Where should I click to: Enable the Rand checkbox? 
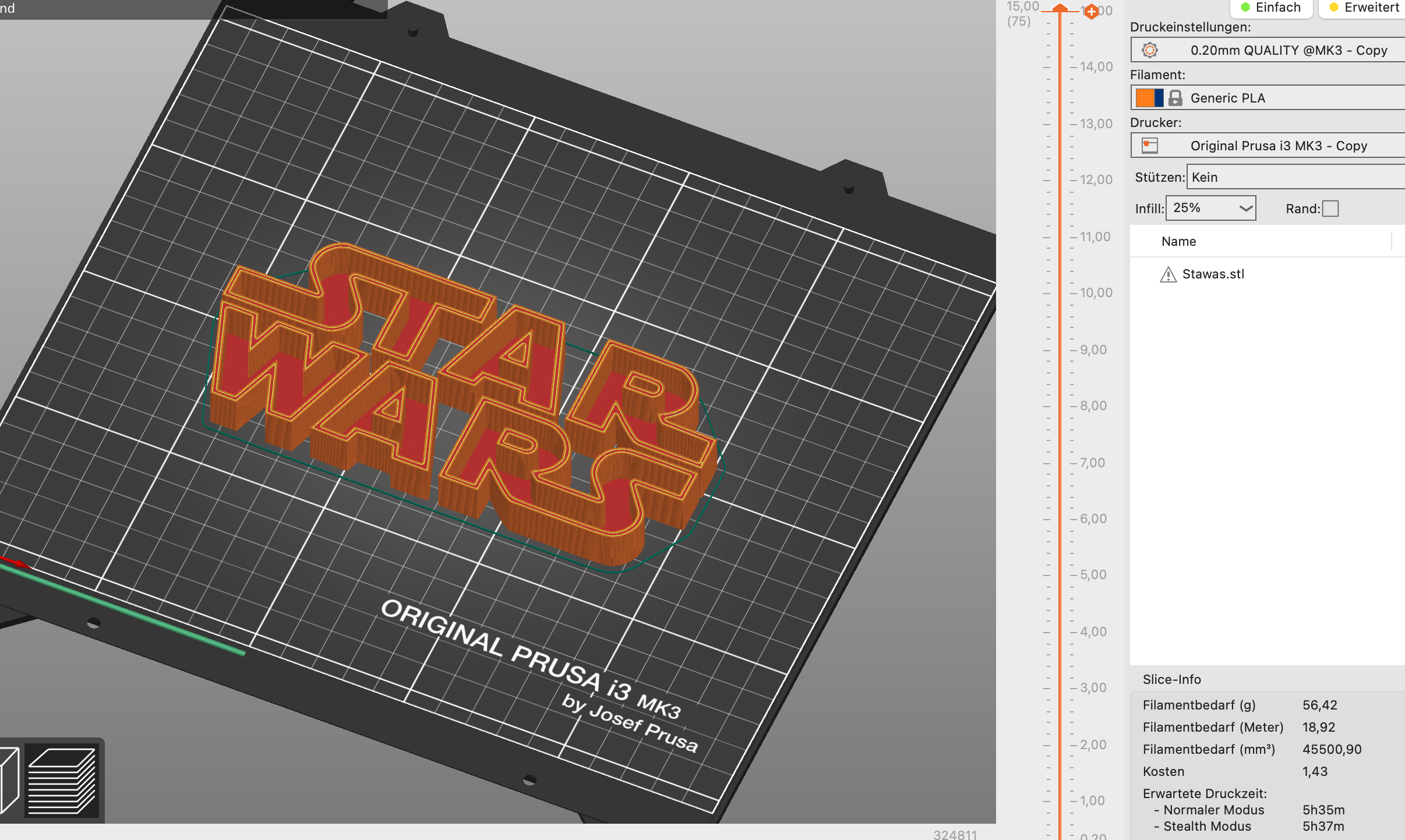pos(1330,209)
